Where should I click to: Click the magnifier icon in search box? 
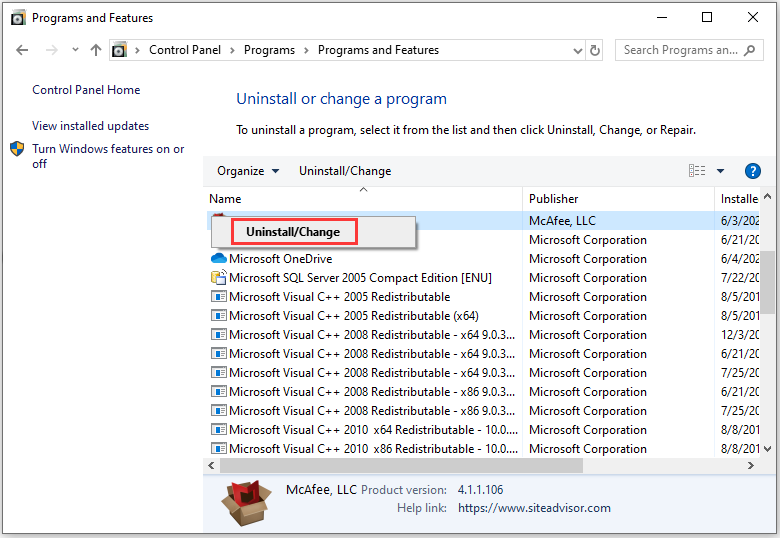pyautogui.click(x=749, y=50)
